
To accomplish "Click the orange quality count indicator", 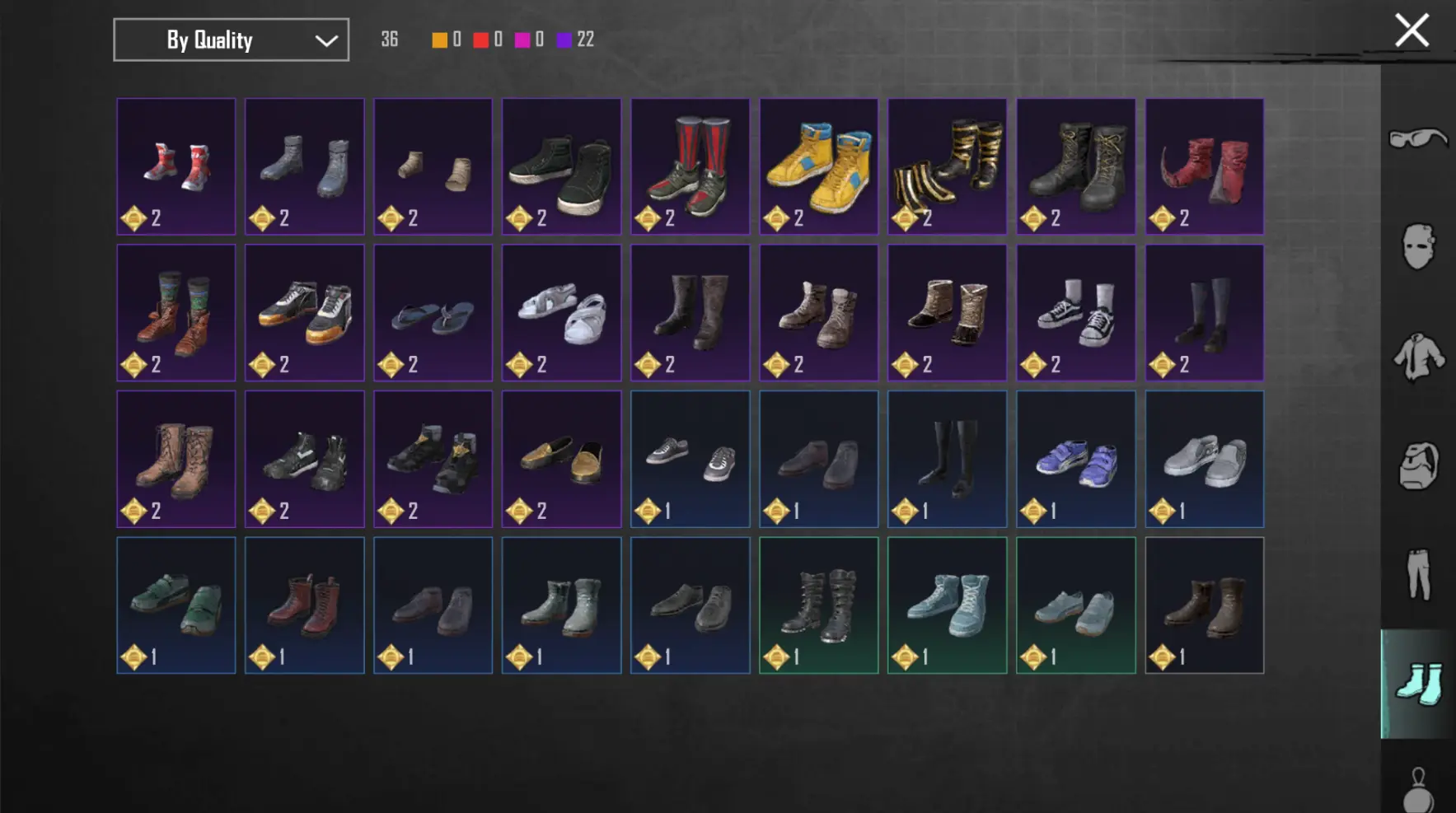I will point(447,40).
